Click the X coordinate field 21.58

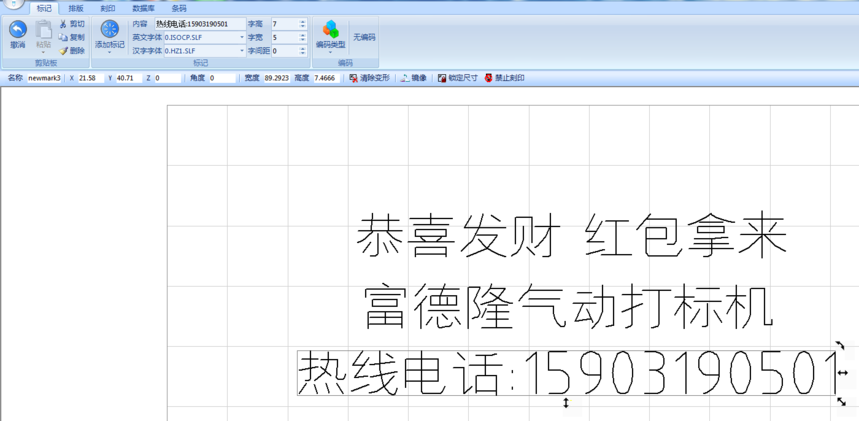pos(90,78)
